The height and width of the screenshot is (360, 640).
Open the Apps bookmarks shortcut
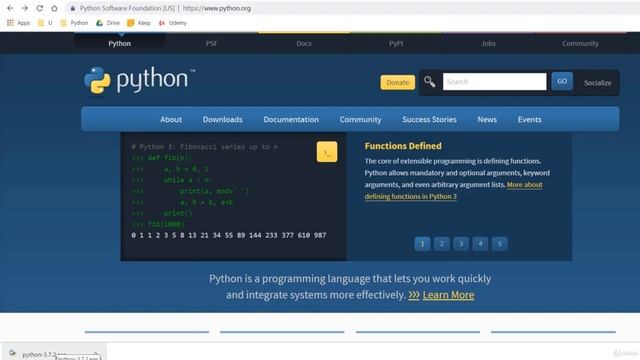pyautogui.click(x=18, y=23)
